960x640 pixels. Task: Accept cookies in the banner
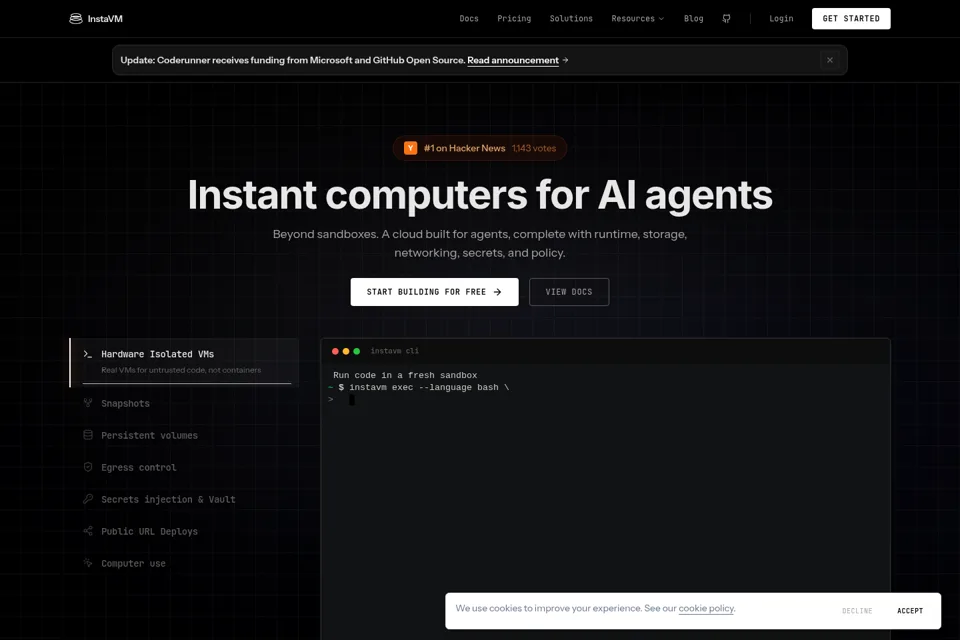[x=910, y=611]
